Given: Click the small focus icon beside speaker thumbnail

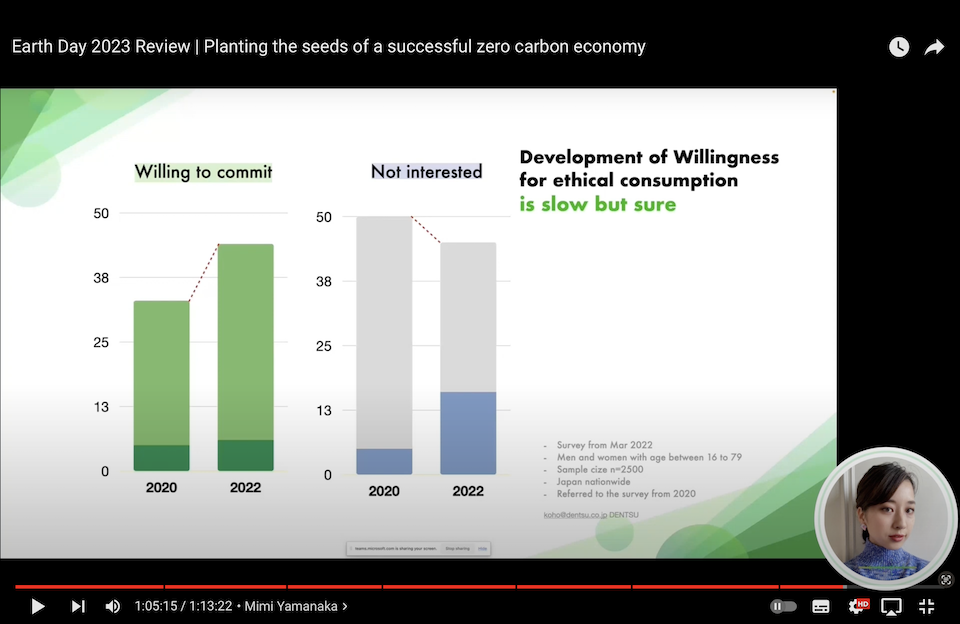Looking at the screenshot, I should (946, 579).
